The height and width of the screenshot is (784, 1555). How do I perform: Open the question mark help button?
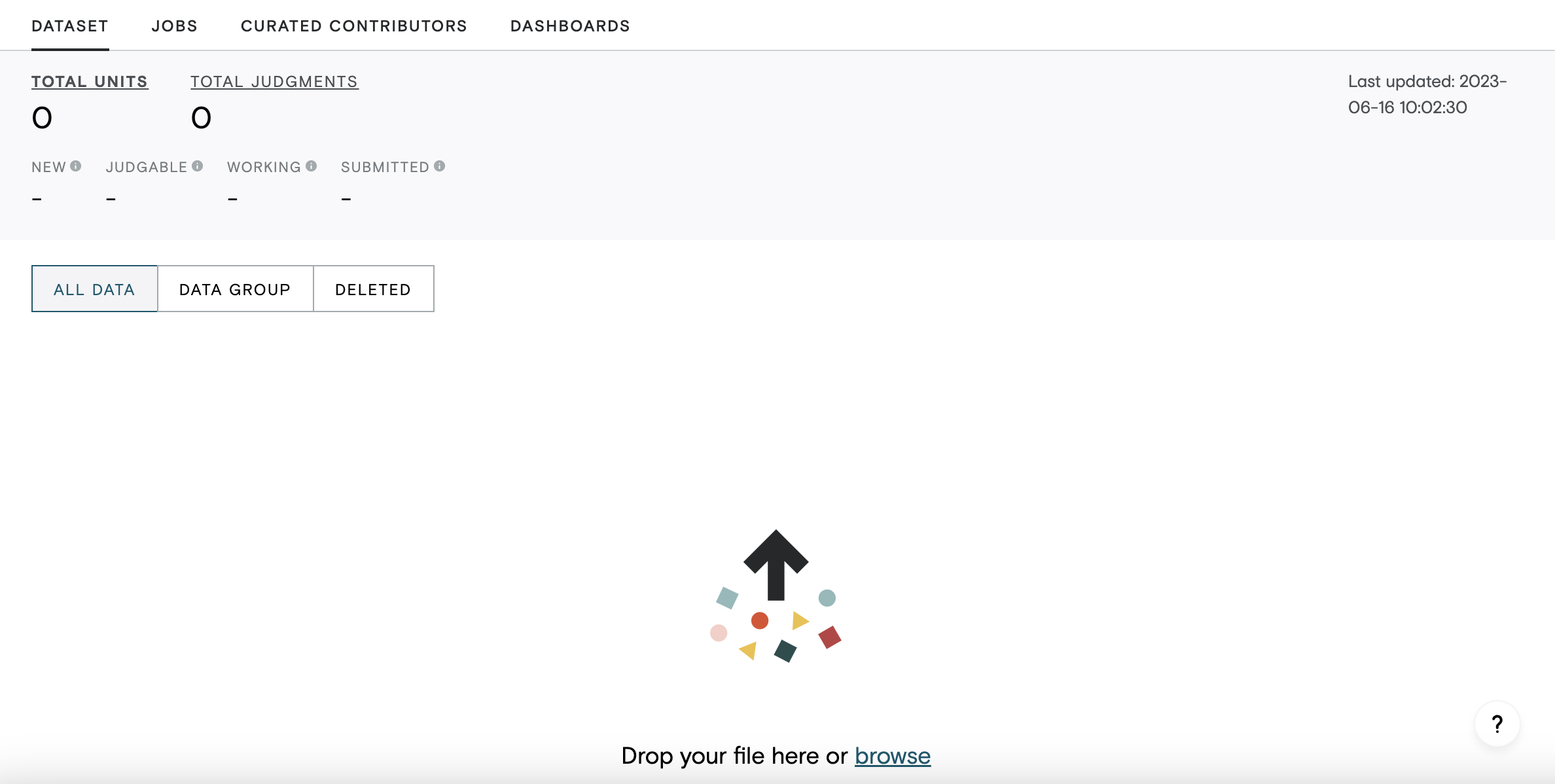pos(1497,724)
